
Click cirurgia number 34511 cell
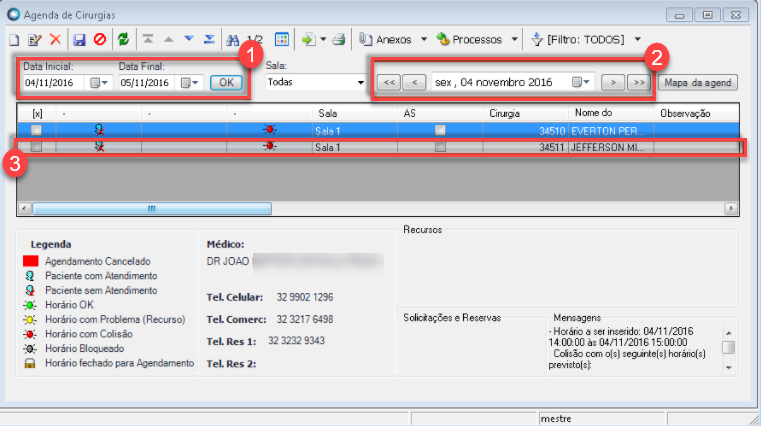(x=526, y=147)
